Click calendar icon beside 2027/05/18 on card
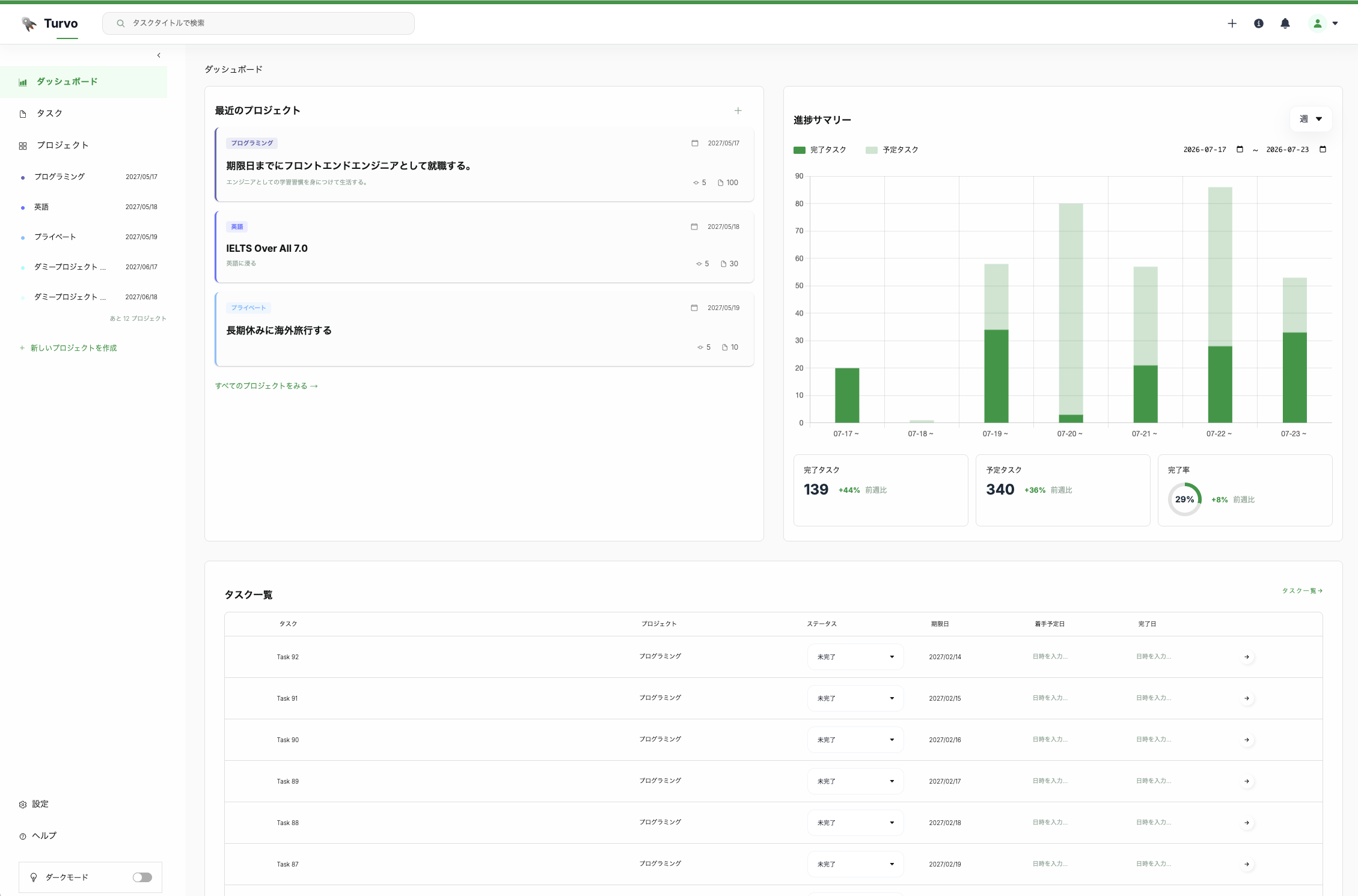 click(694, 227)
